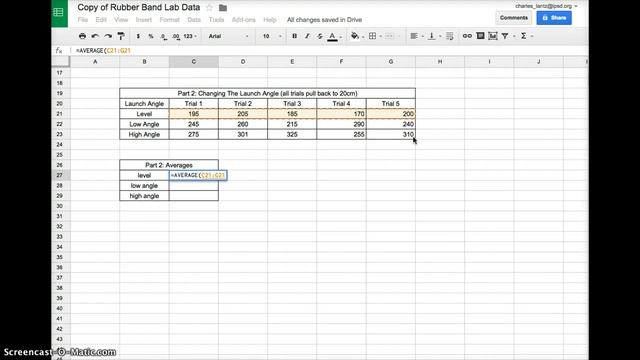Open vertical align options
This screenshot has height=360, width=640.
pyautogui.click(x=432, y=36)
